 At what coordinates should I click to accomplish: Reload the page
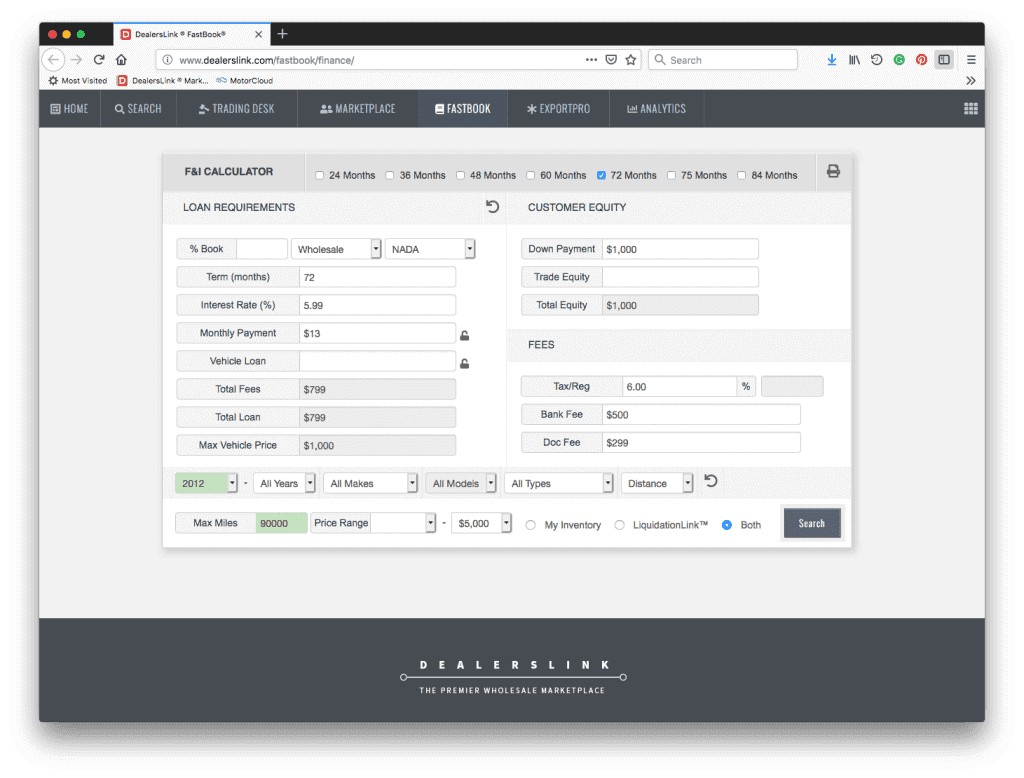click(x=99, y=59)
